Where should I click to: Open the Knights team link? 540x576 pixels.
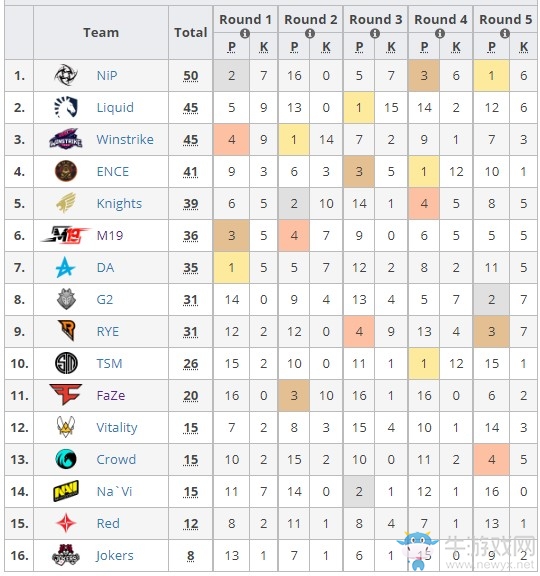pyautogui.click(x=119, y=203)
